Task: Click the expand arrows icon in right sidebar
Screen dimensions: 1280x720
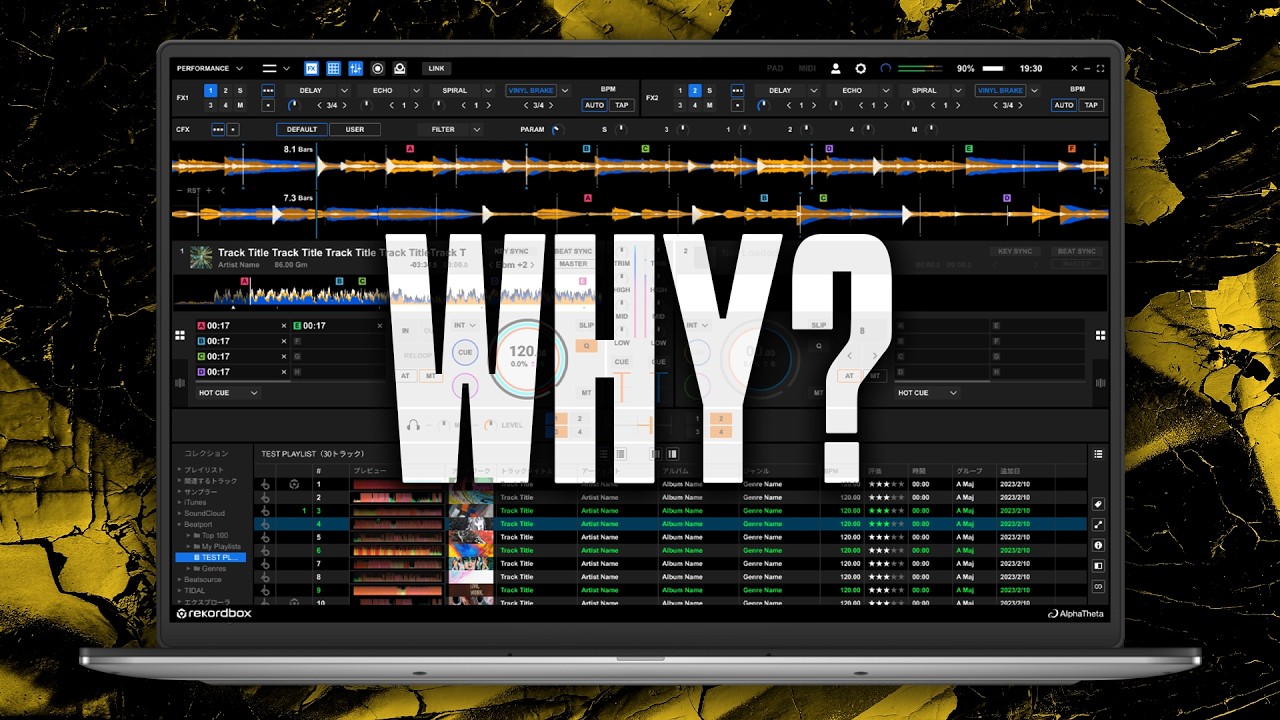Action: (1098, 525)
